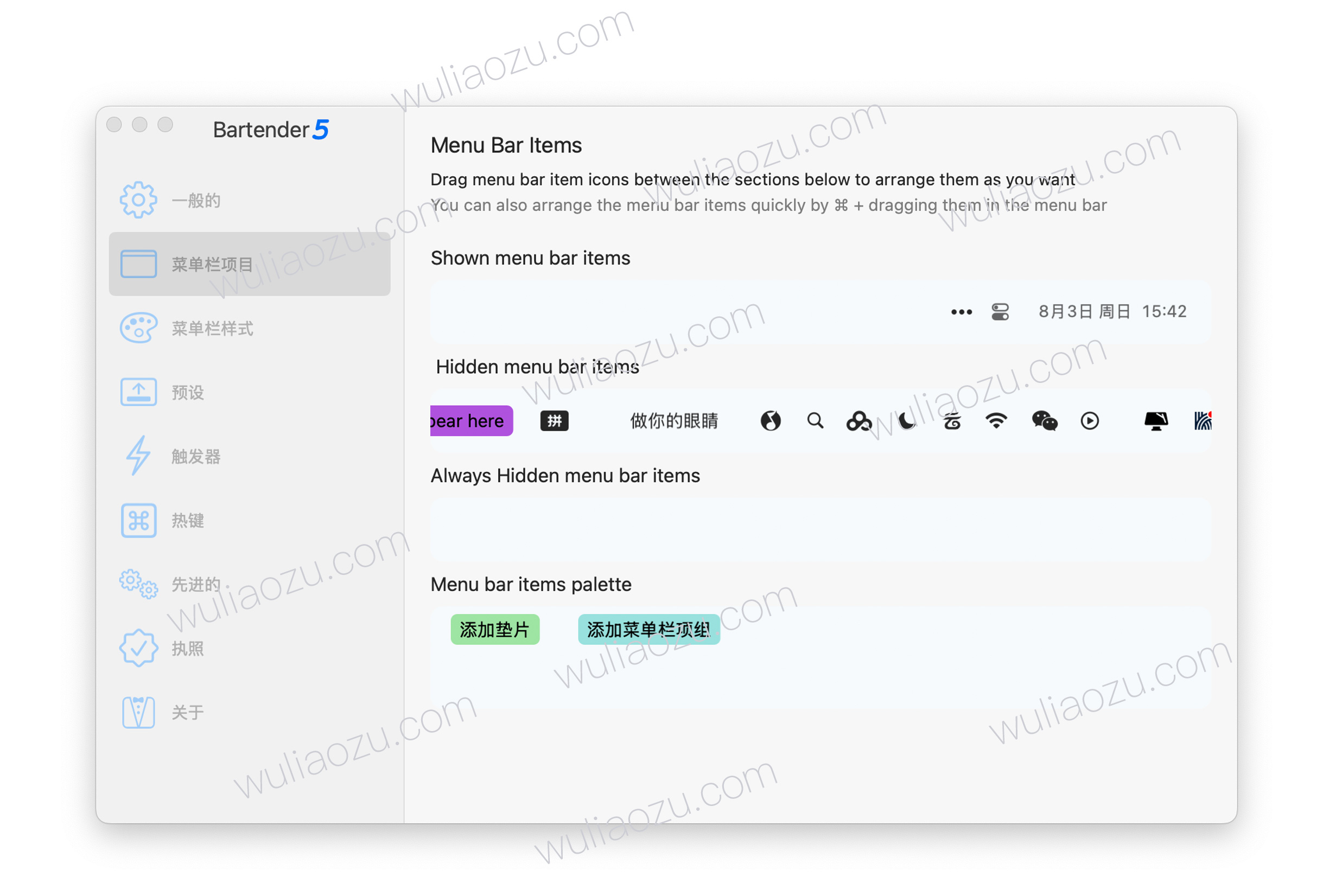Viewport: 1323px width, 896px height.
Task: Click the 'Shown menu bar items' label
Action: 531,258
